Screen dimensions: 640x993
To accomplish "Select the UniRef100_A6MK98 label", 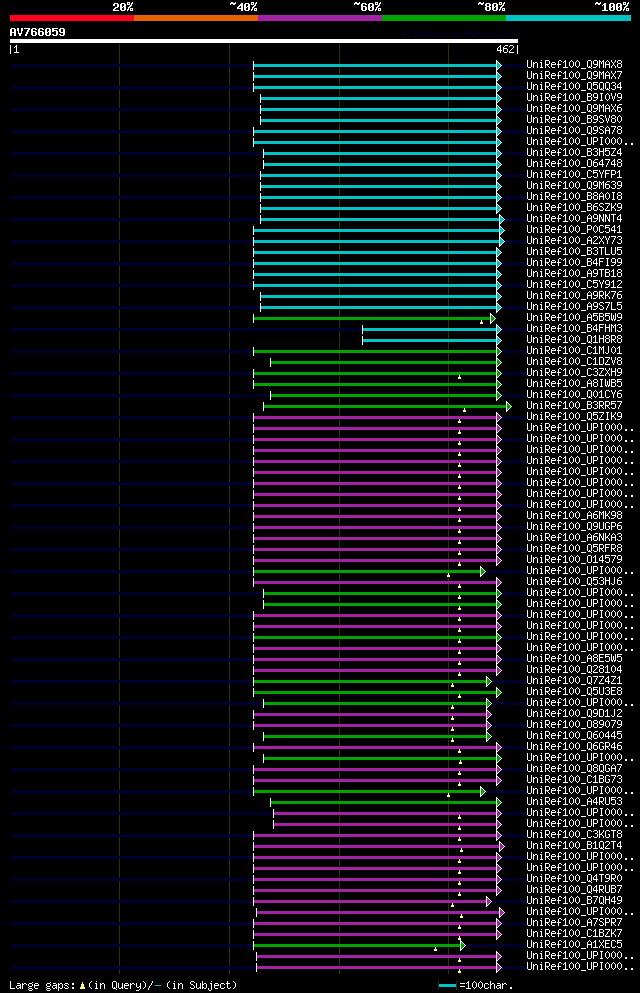I will tap(574, 515).
